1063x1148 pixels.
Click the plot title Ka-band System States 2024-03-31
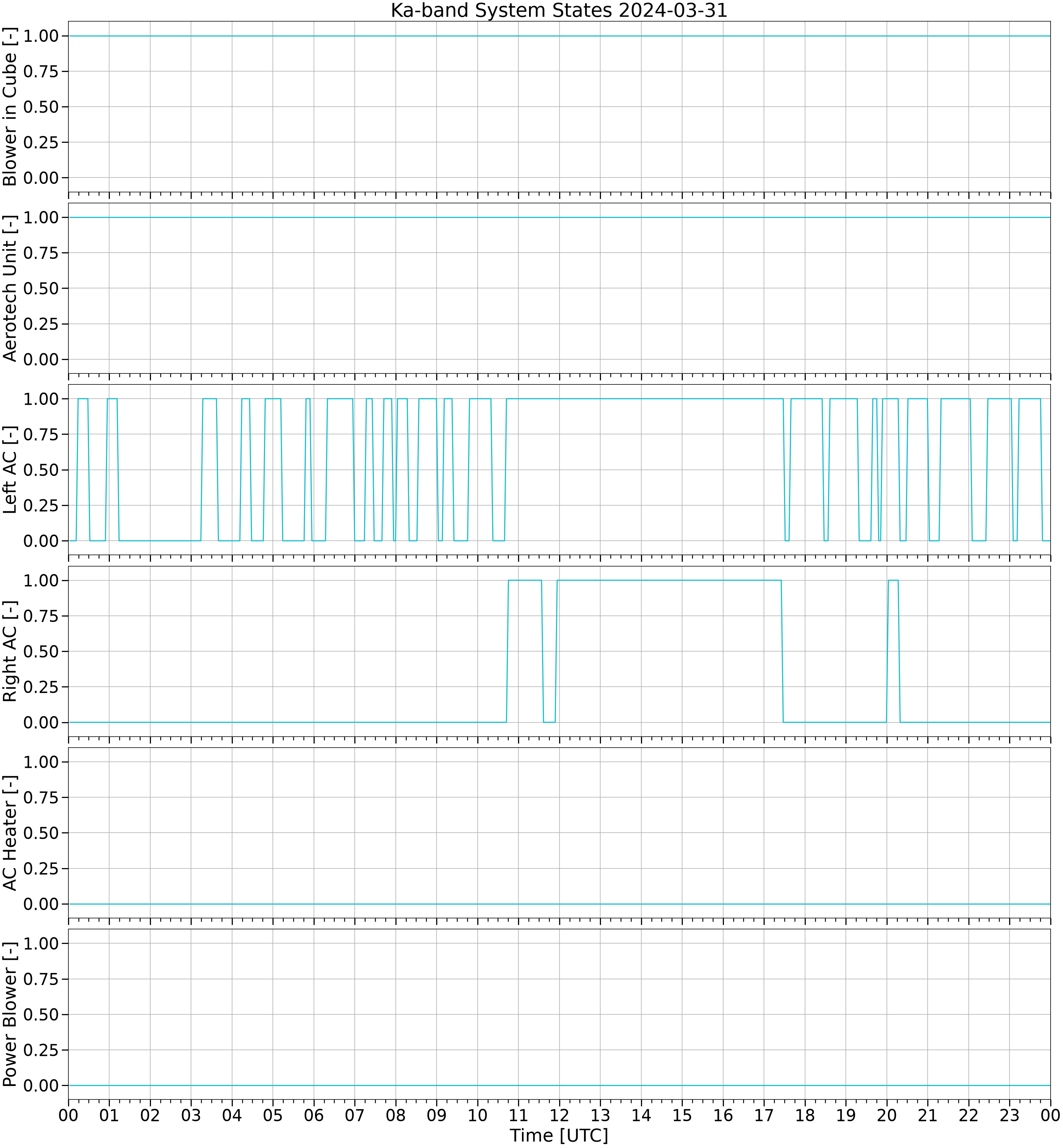558,10
